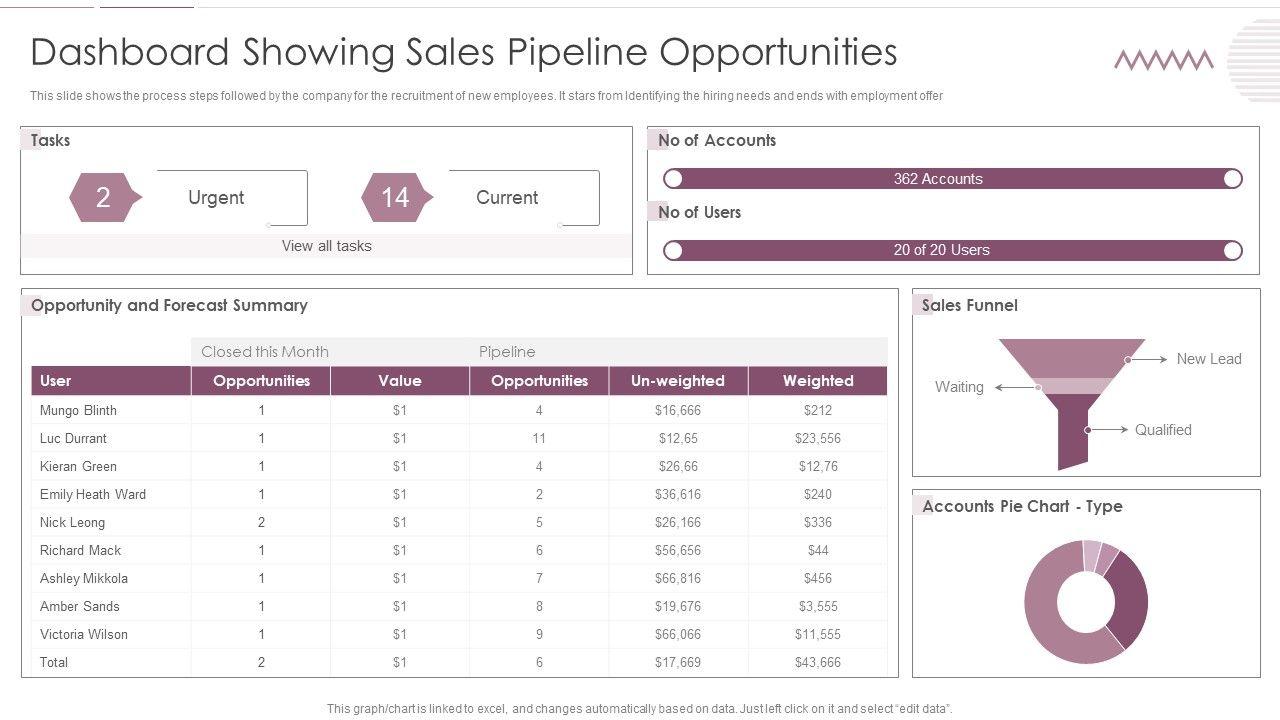Click the striped circle decoration at top right
This screenshot has height=720, width=1280.
[x=1255, y=61]
